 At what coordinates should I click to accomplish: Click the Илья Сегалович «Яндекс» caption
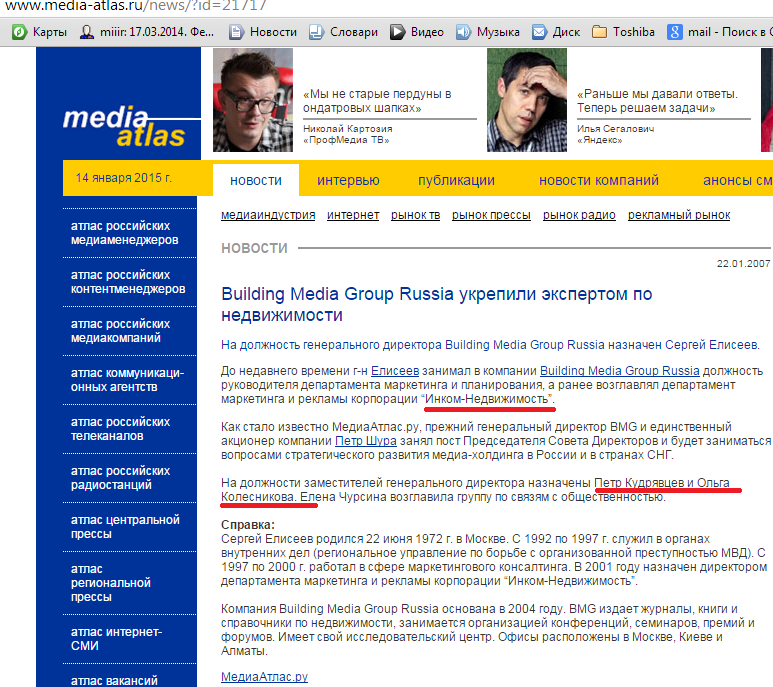point(616,134)
